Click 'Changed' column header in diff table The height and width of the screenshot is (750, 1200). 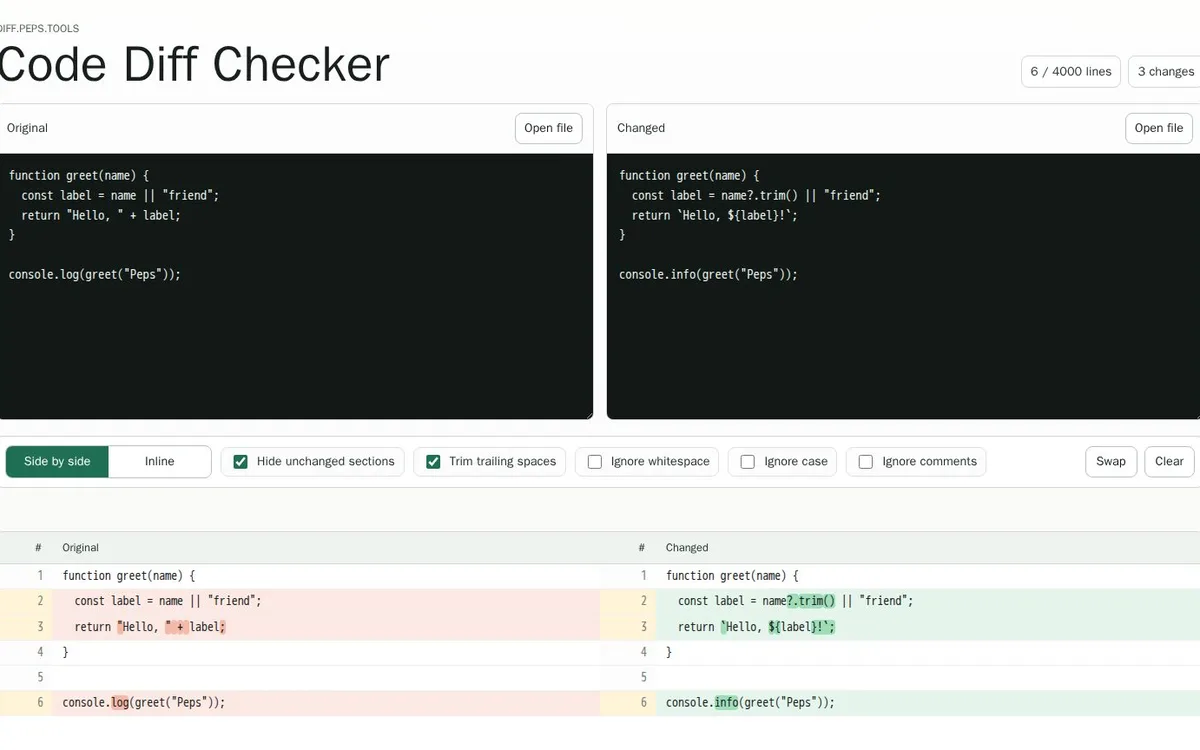(x=687, y=548)
